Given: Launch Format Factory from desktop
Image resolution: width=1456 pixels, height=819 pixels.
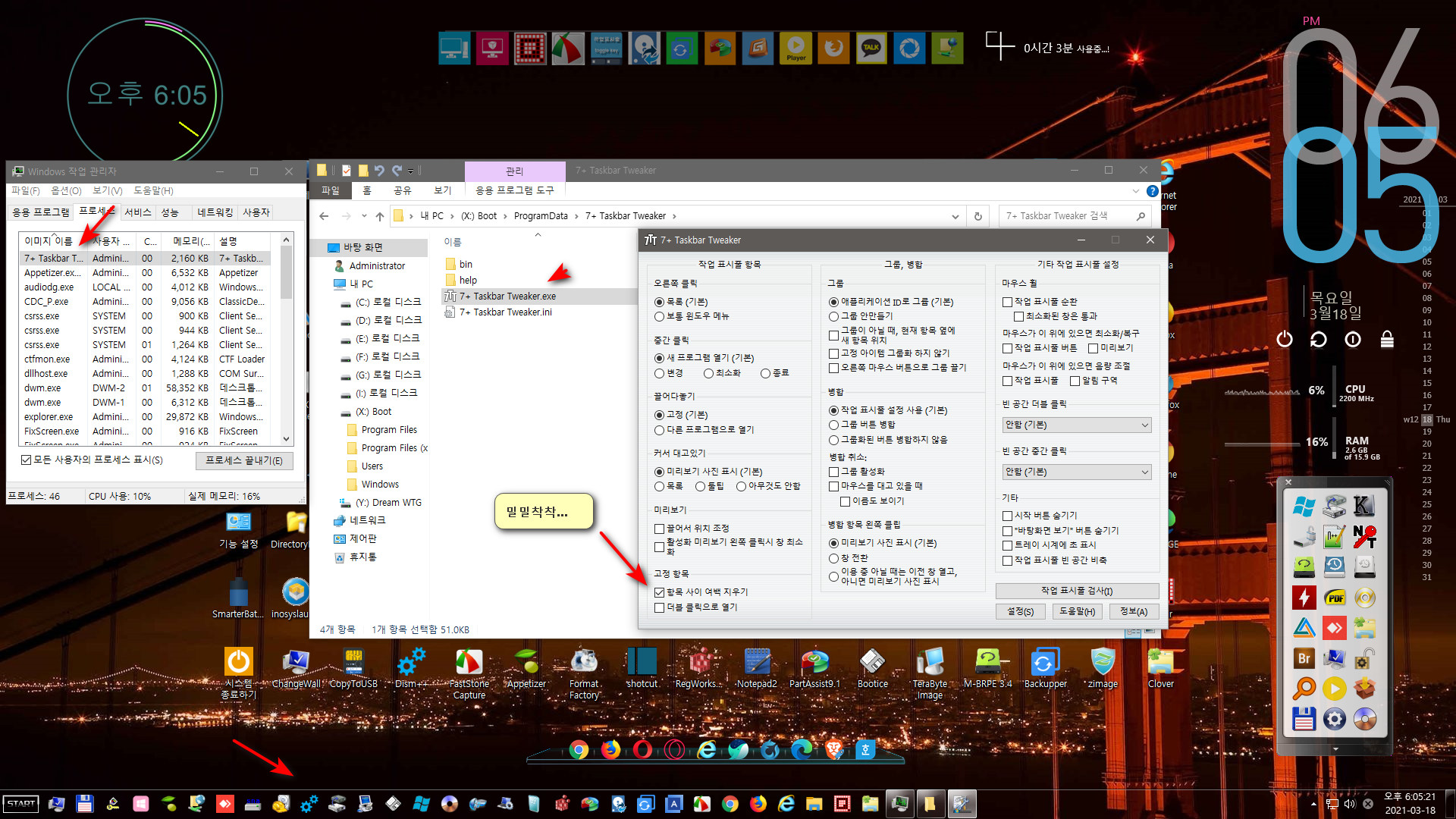Looking at the screenshot, I should click(x=584, y=673).
